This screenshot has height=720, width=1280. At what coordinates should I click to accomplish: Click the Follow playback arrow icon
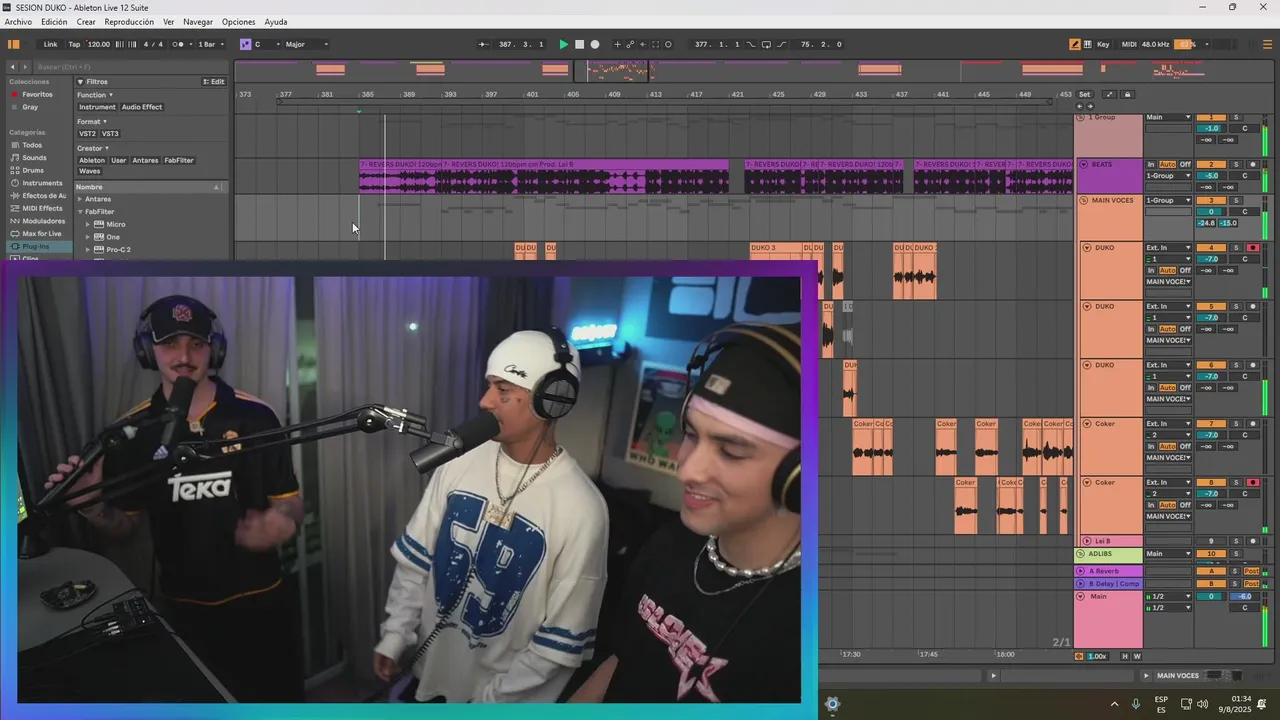483,44
